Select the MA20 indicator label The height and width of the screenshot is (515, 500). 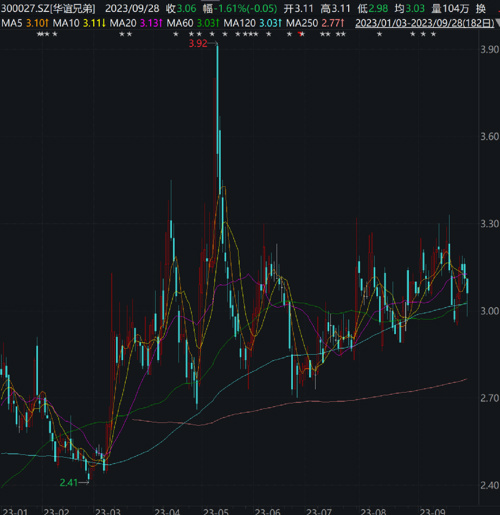click(x=123, y=23)
